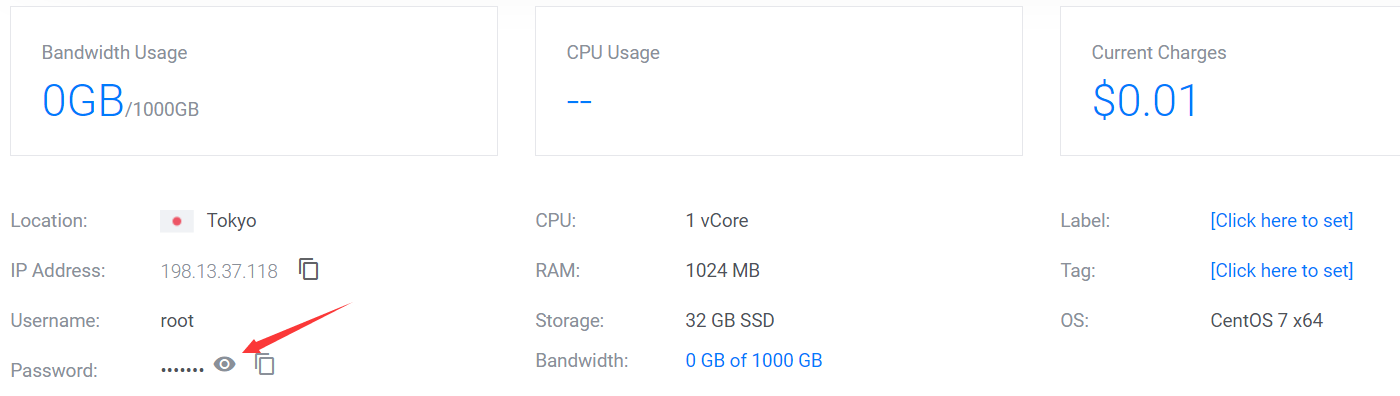Screen dimensions: 1400x396
Task: Click the 1 vCore CPU value
Action: tap(717, 221)
